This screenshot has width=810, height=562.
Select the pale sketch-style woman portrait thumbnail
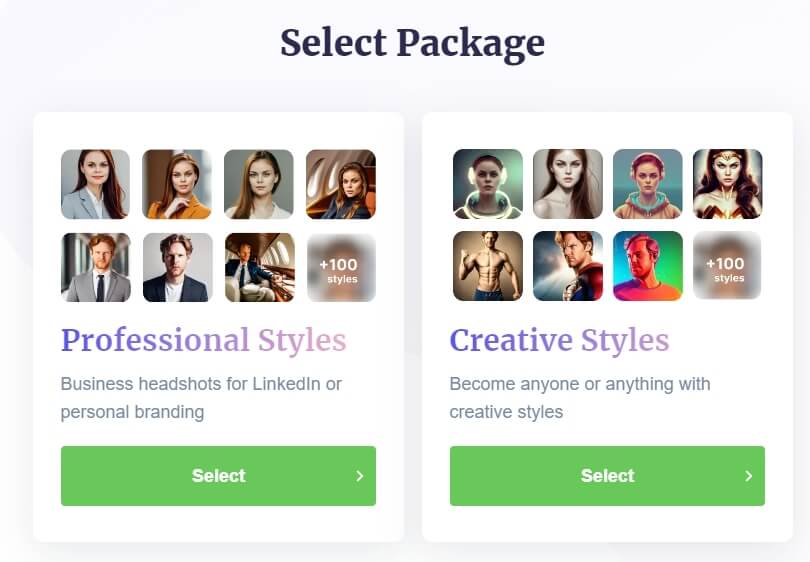(568, 184)
